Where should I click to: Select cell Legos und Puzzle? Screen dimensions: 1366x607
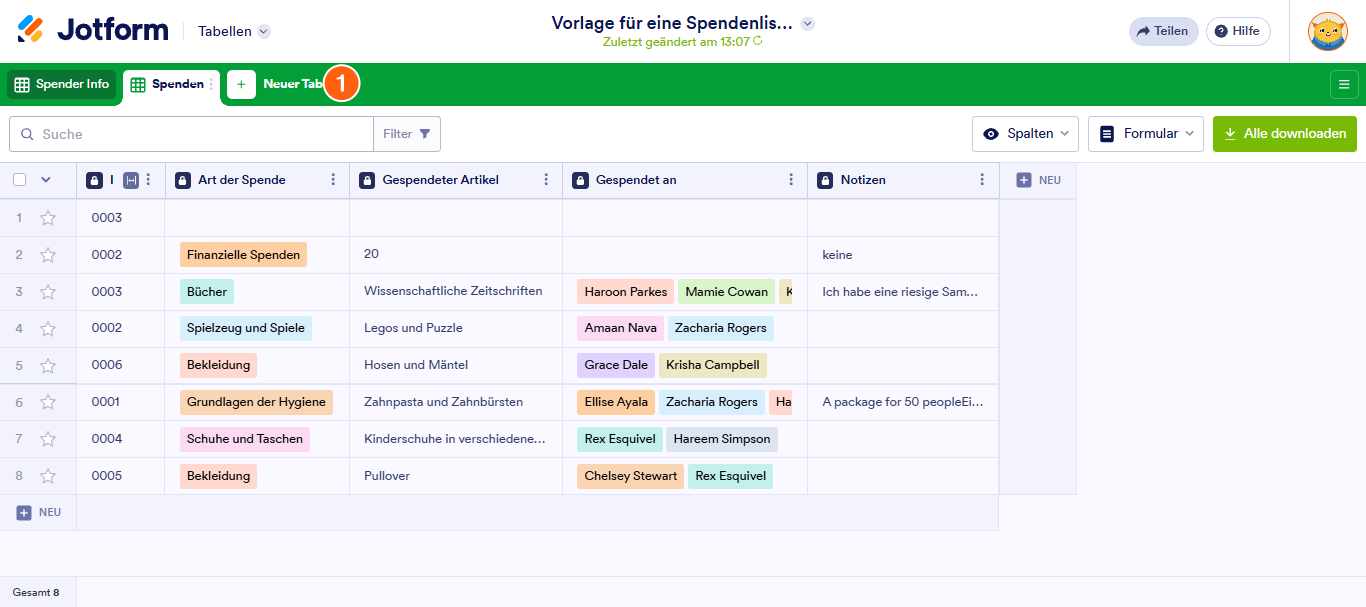click(456, 328)
